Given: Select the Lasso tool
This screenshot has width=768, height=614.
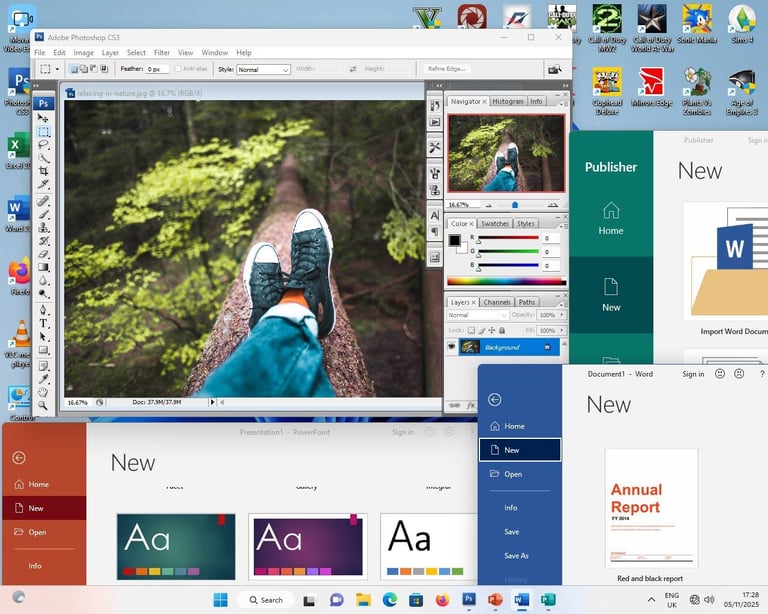Looking at the screenshot, I should click(43, 144).
